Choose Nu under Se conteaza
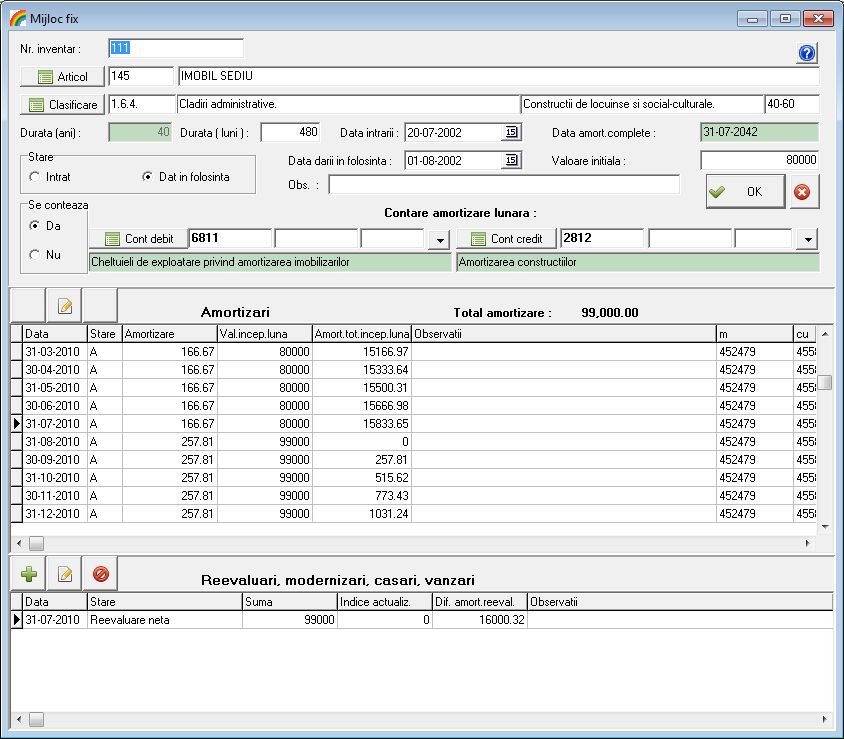This screenshot has width=844, height=739. pos(35,255)
